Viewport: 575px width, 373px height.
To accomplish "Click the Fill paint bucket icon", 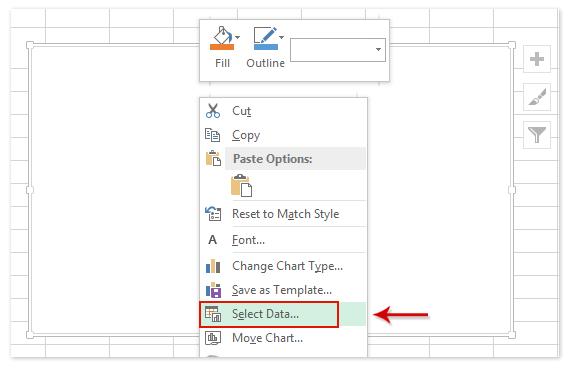I will [221, 38].
